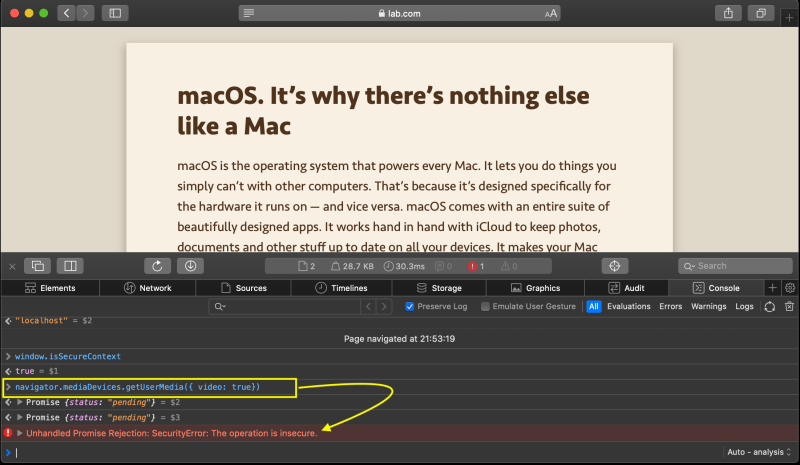
Task: Click the console snapshot circular icon
Action: [770, 306]
